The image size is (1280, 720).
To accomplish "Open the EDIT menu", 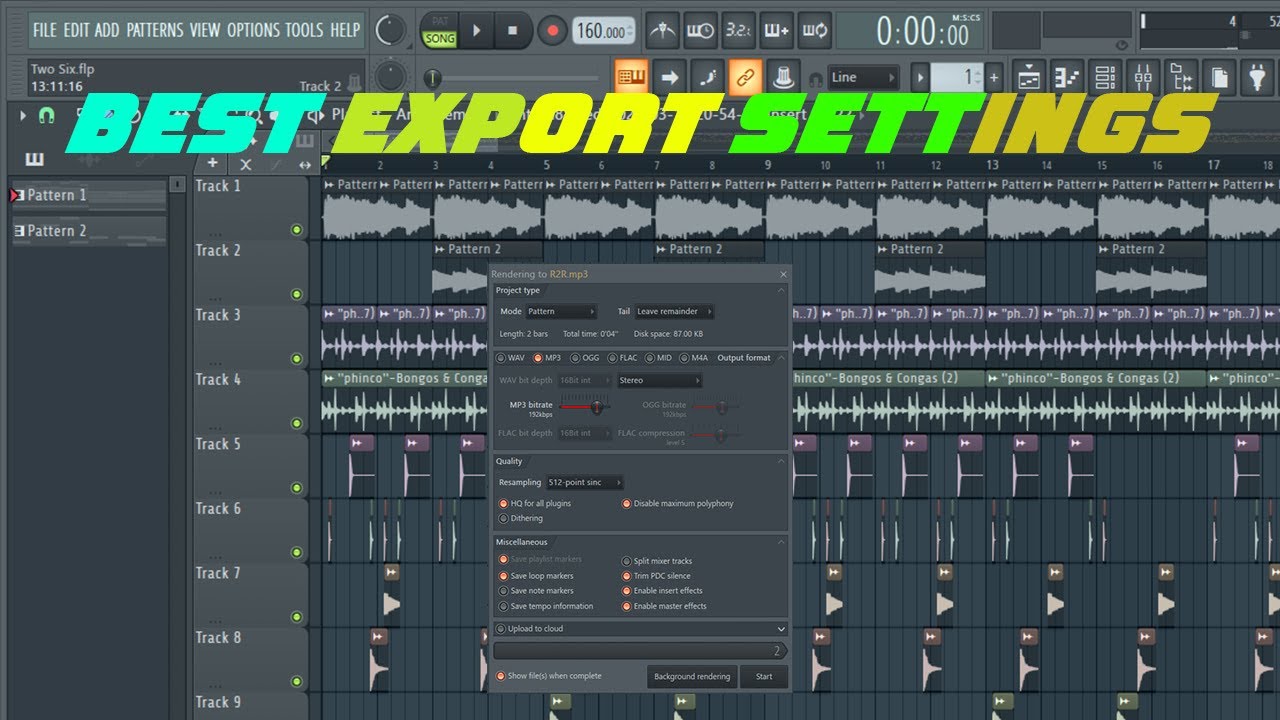I will (76, 30).
